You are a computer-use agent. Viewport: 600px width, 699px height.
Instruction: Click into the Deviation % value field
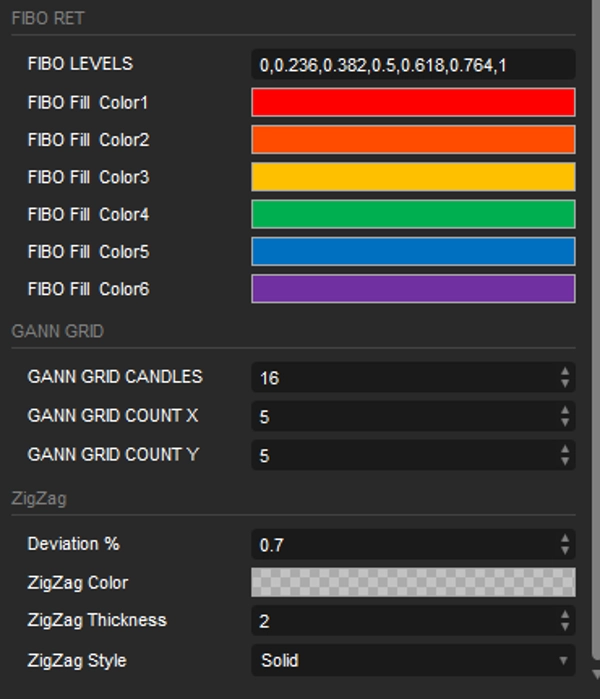coord(400,545)
